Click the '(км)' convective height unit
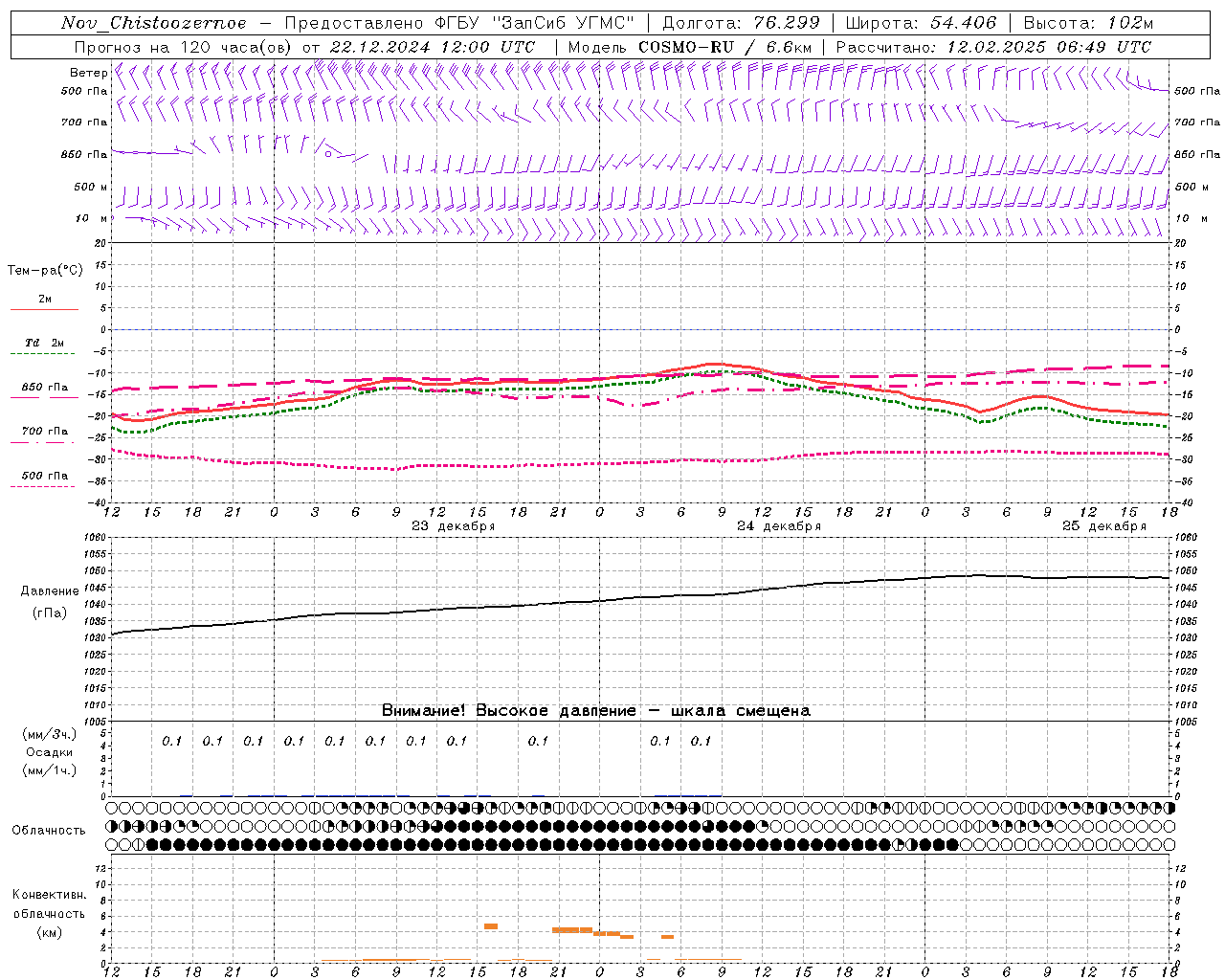 point(50,932)
